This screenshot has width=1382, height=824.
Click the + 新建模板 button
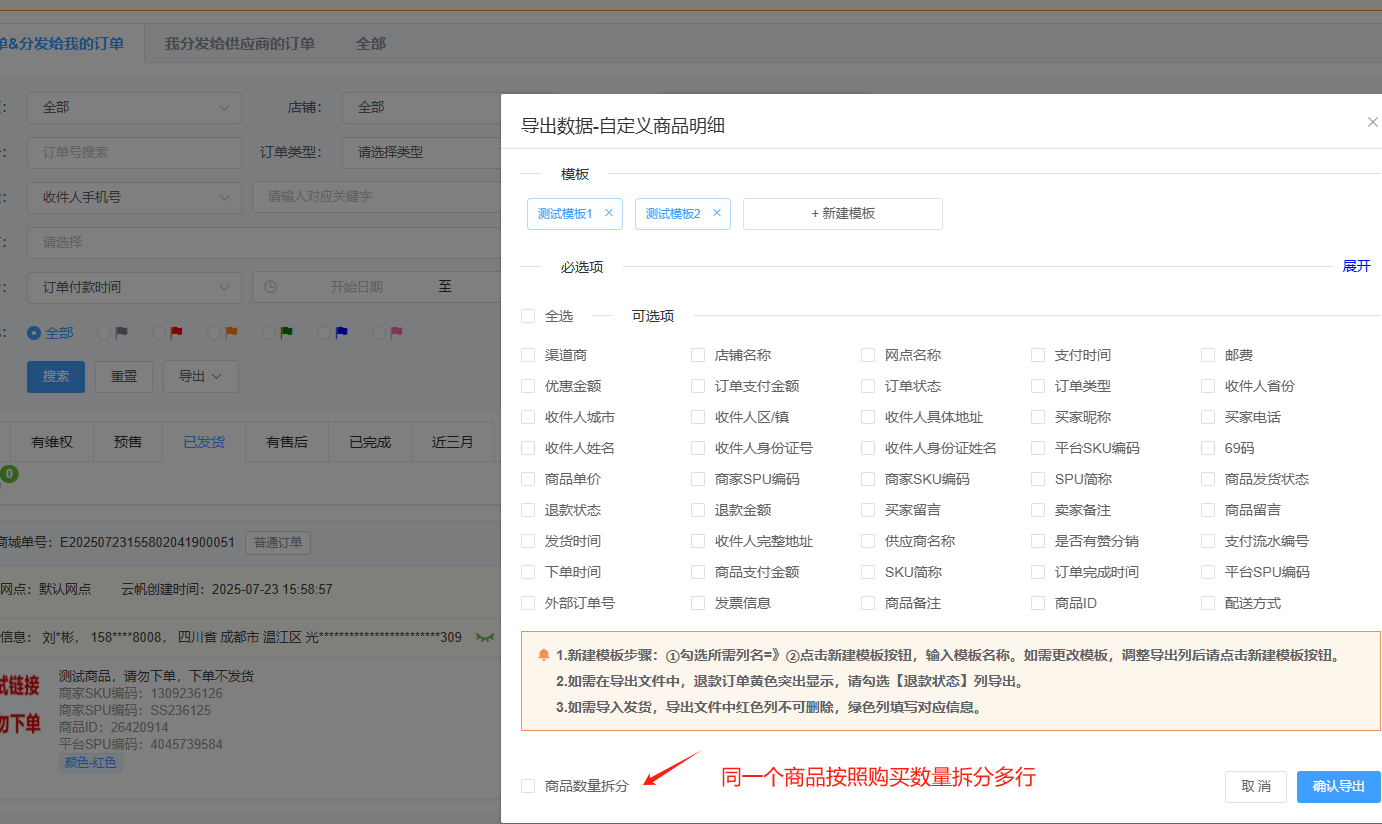843,213
